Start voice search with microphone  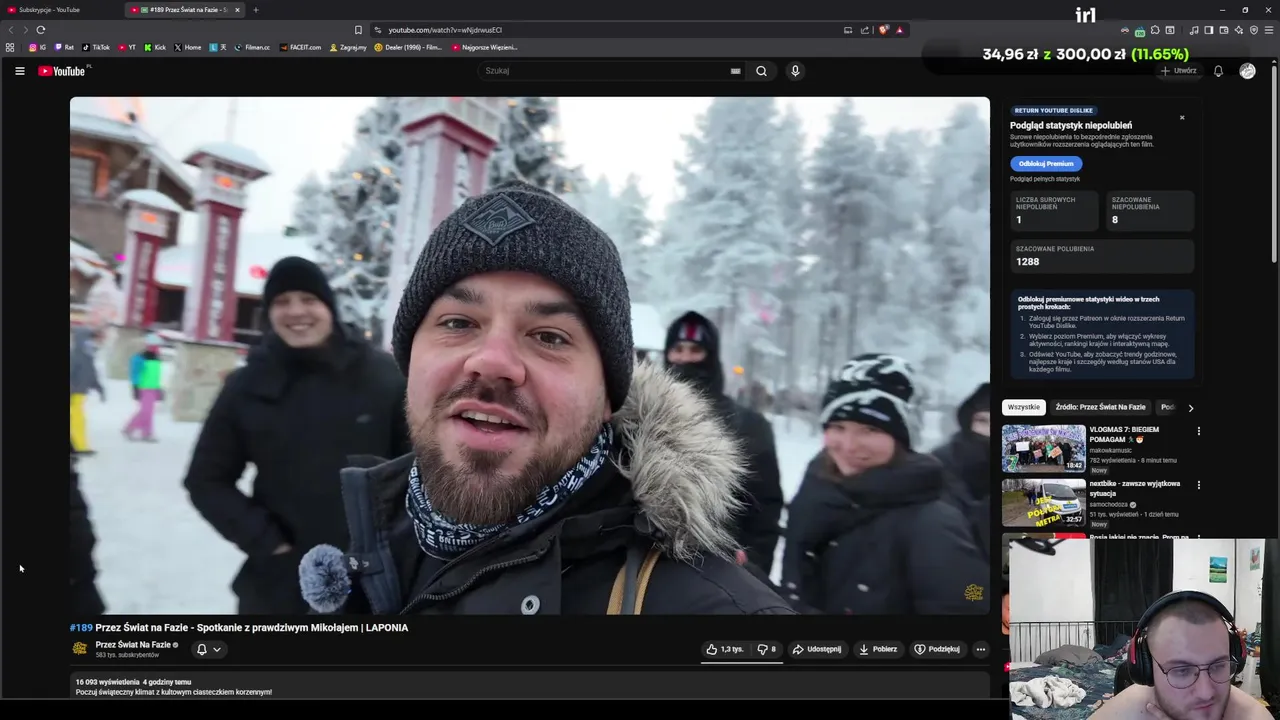click(795, 71)
